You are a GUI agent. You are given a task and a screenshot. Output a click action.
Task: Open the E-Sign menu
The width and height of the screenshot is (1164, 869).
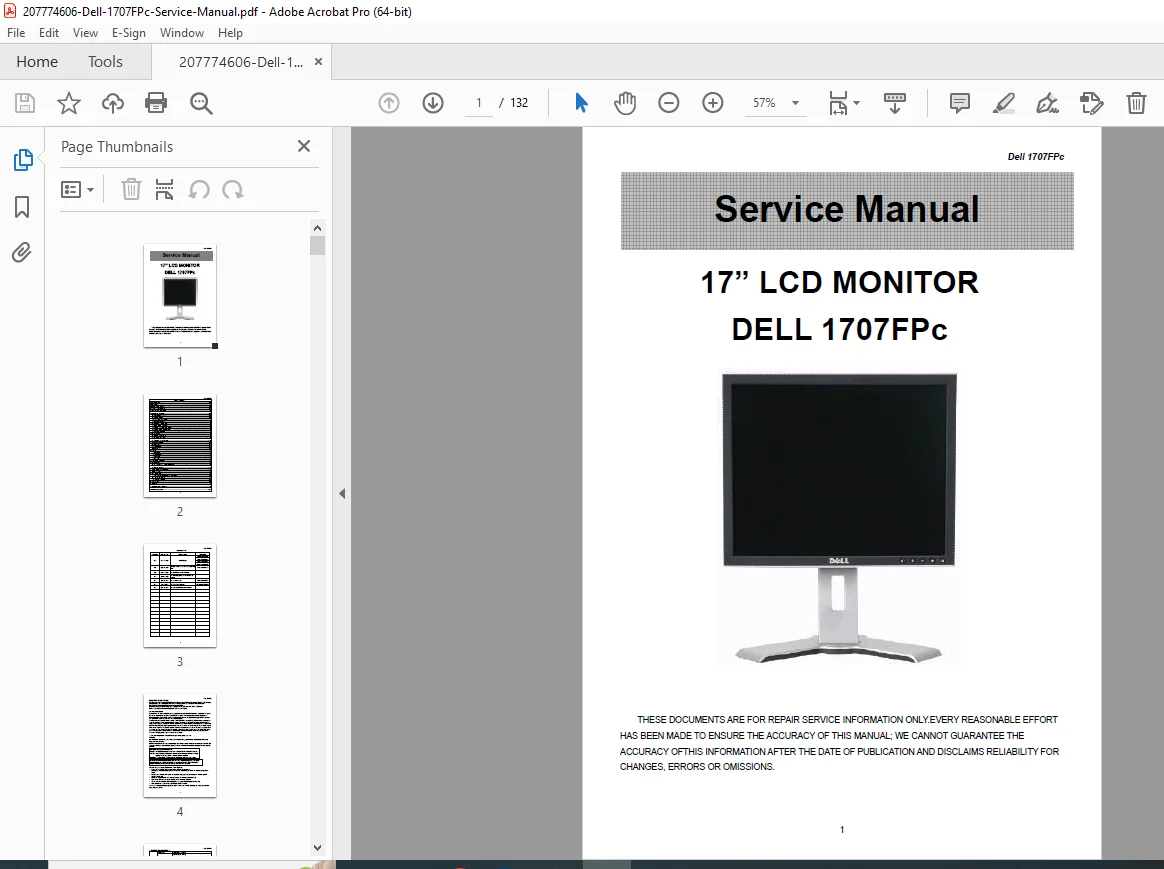click(128, 33)
